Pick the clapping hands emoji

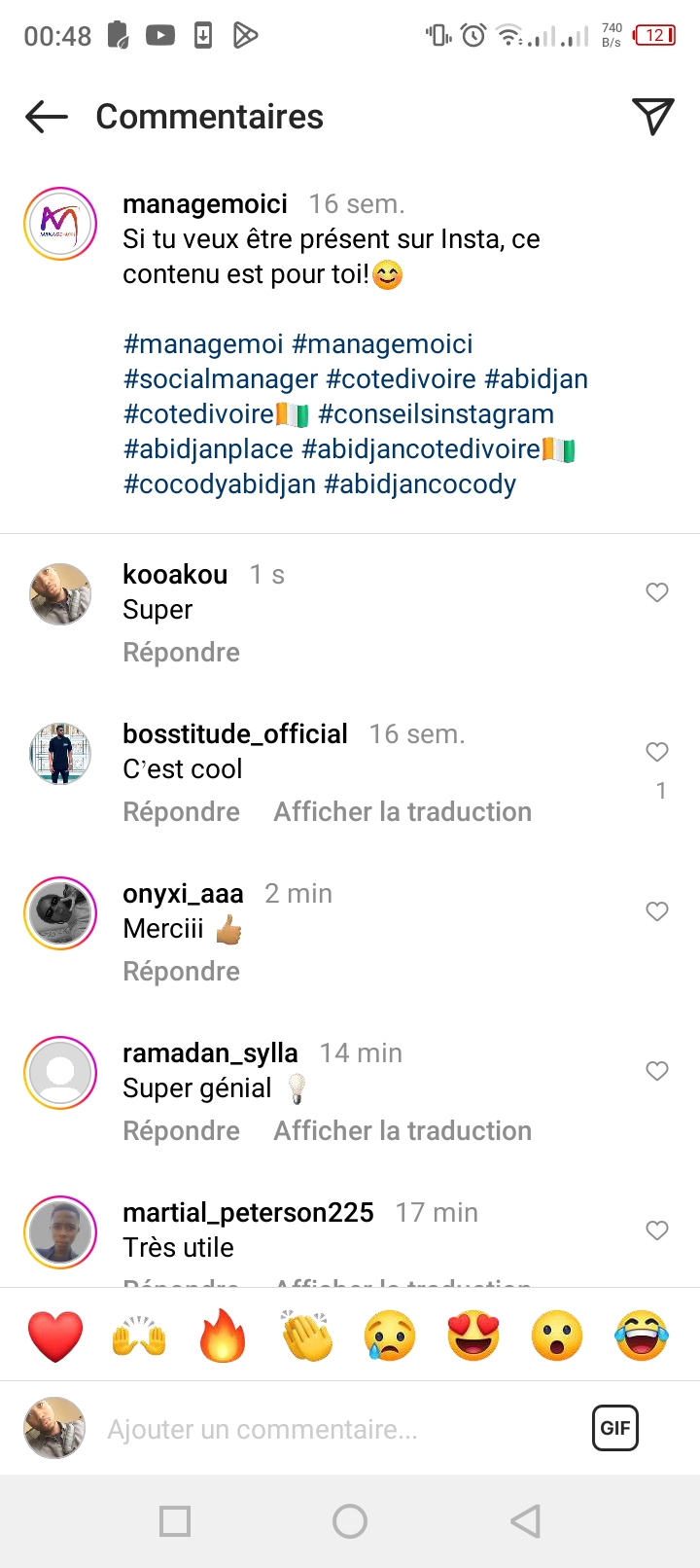[x=307, y=1336]
